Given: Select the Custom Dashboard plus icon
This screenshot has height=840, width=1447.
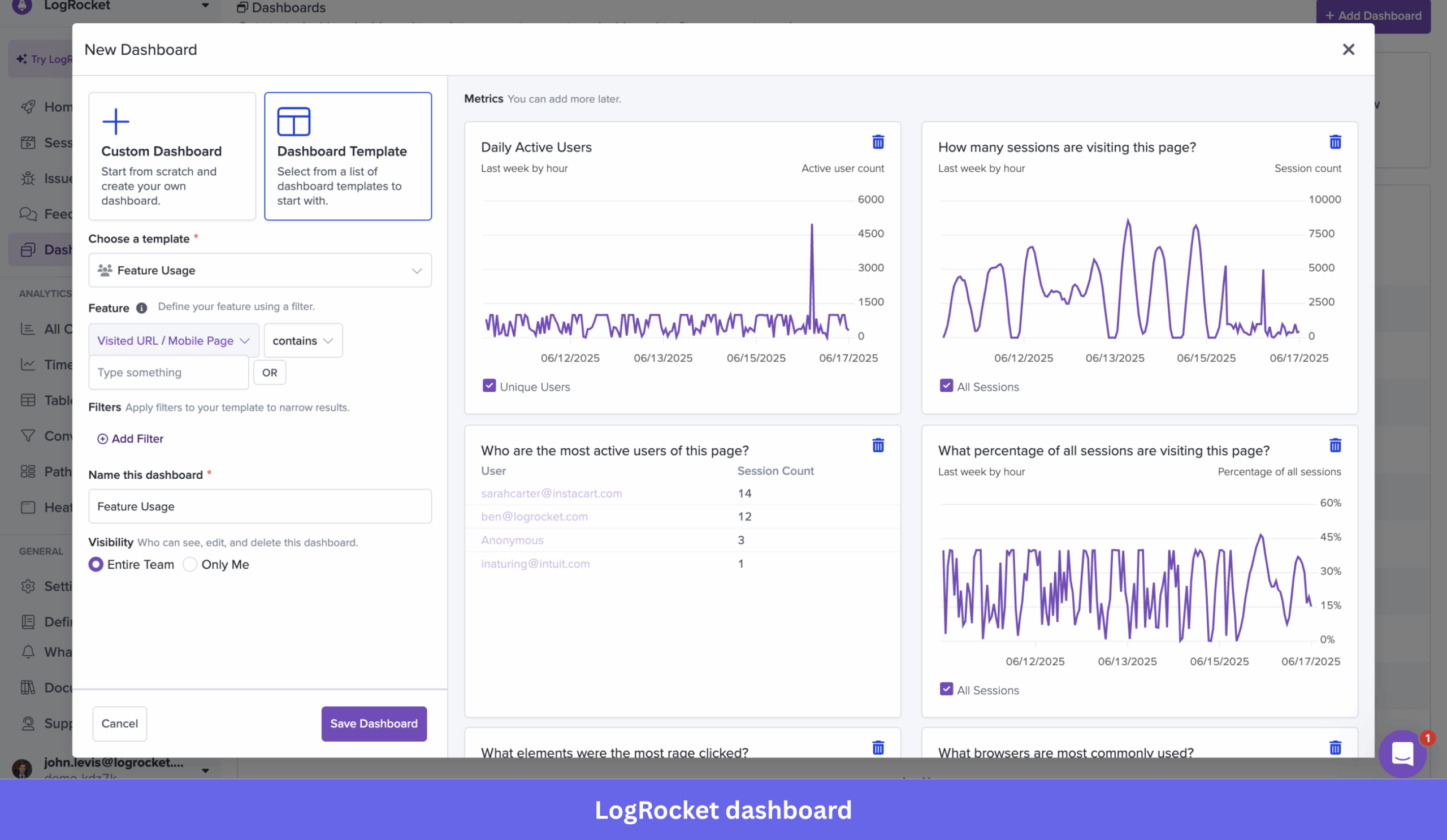Looking at the screenshot, I should pos(115,121).
